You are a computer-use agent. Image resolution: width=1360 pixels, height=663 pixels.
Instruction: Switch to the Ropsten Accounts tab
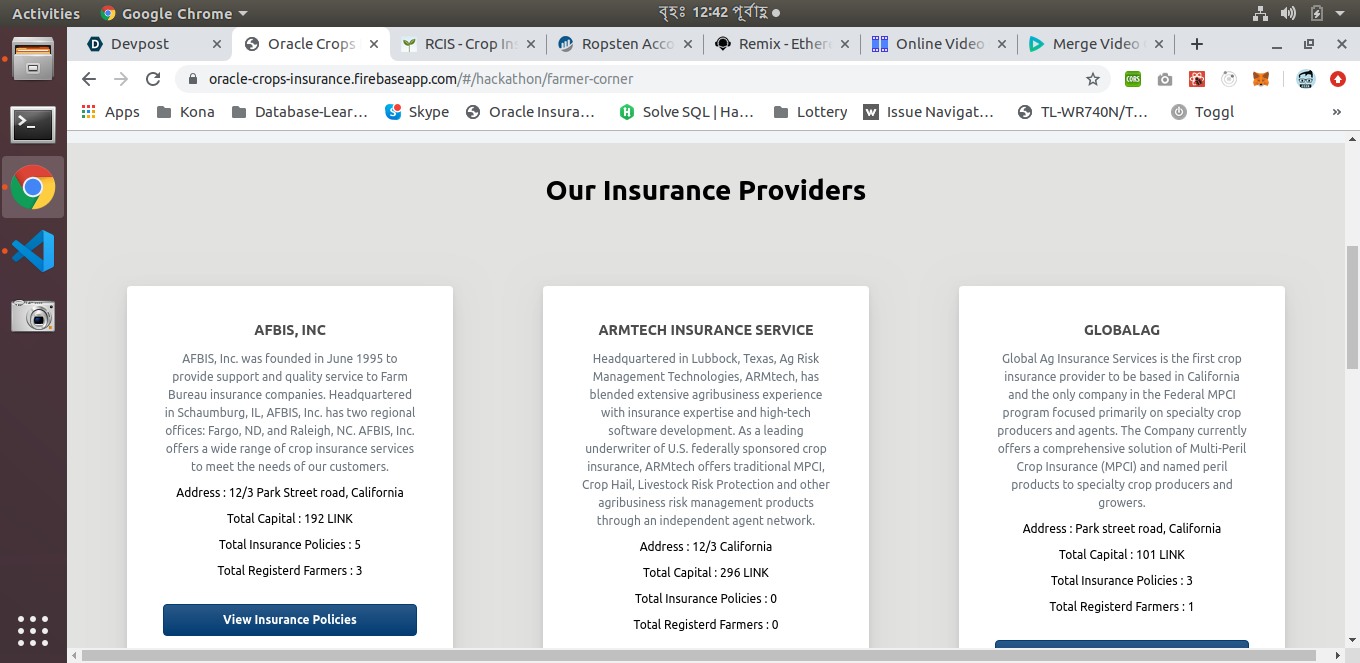[627, 44]
